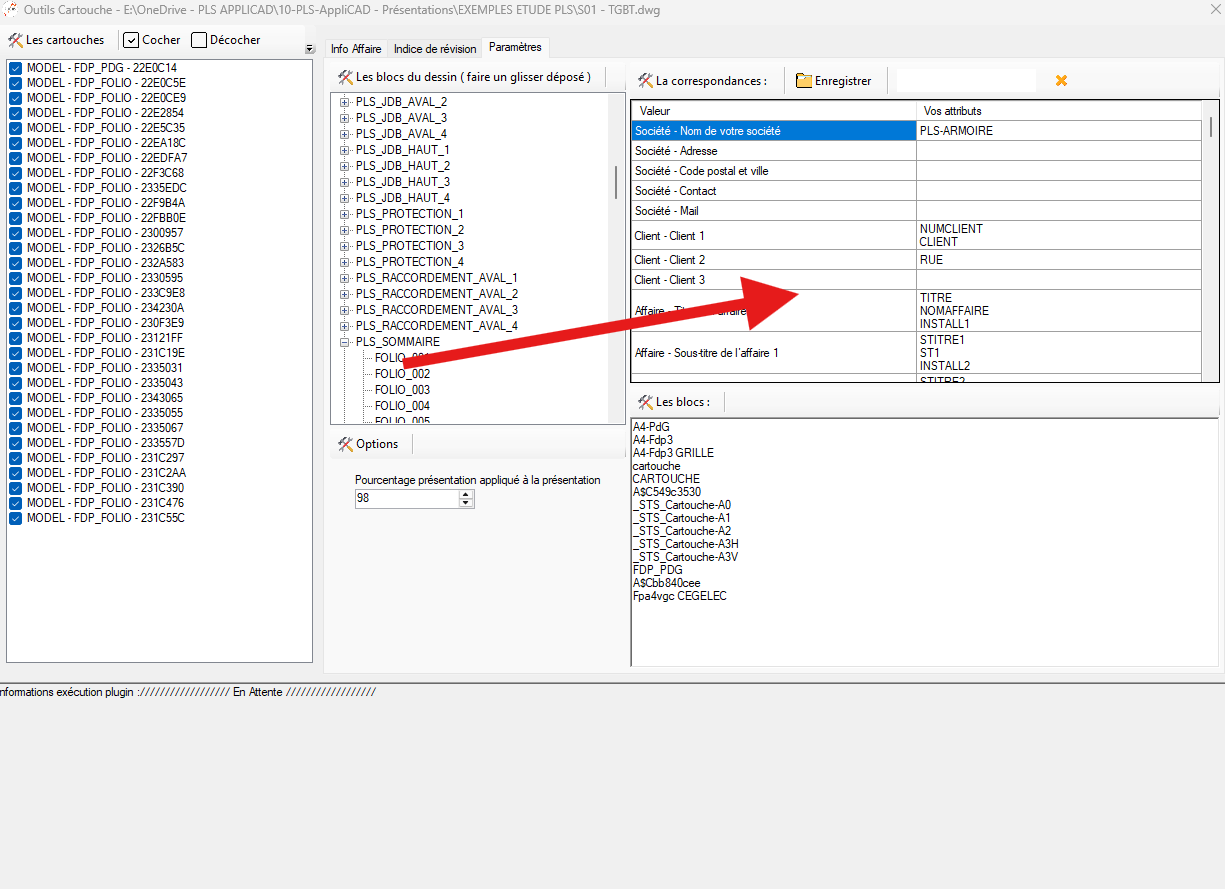Click tools icon beside Les blocs du dessin
The width and height of the screenshot is (1225, 889).
(x=345, y=77)
